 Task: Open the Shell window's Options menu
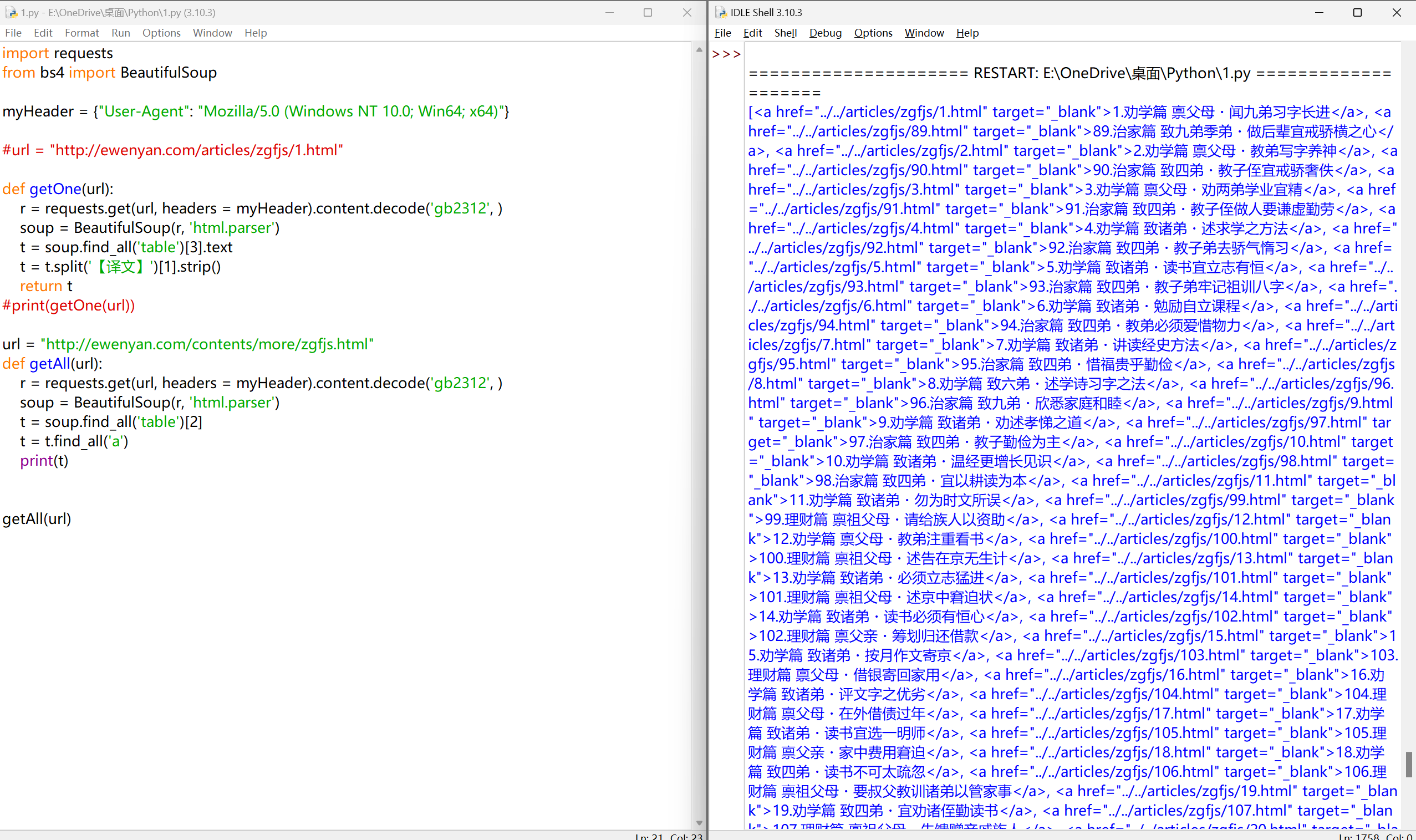pyautogui.click(x=873, y=33)
